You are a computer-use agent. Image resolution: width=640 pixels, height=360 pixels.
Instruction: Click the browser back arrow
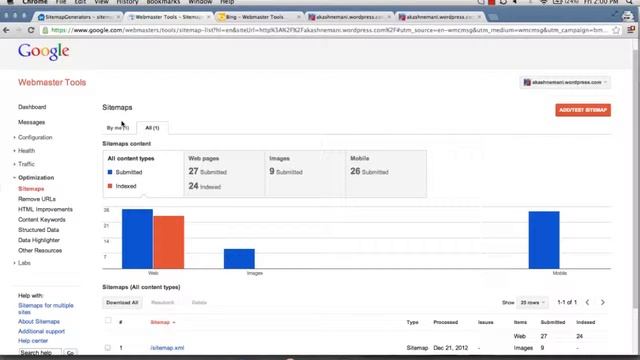coord(6,30)
